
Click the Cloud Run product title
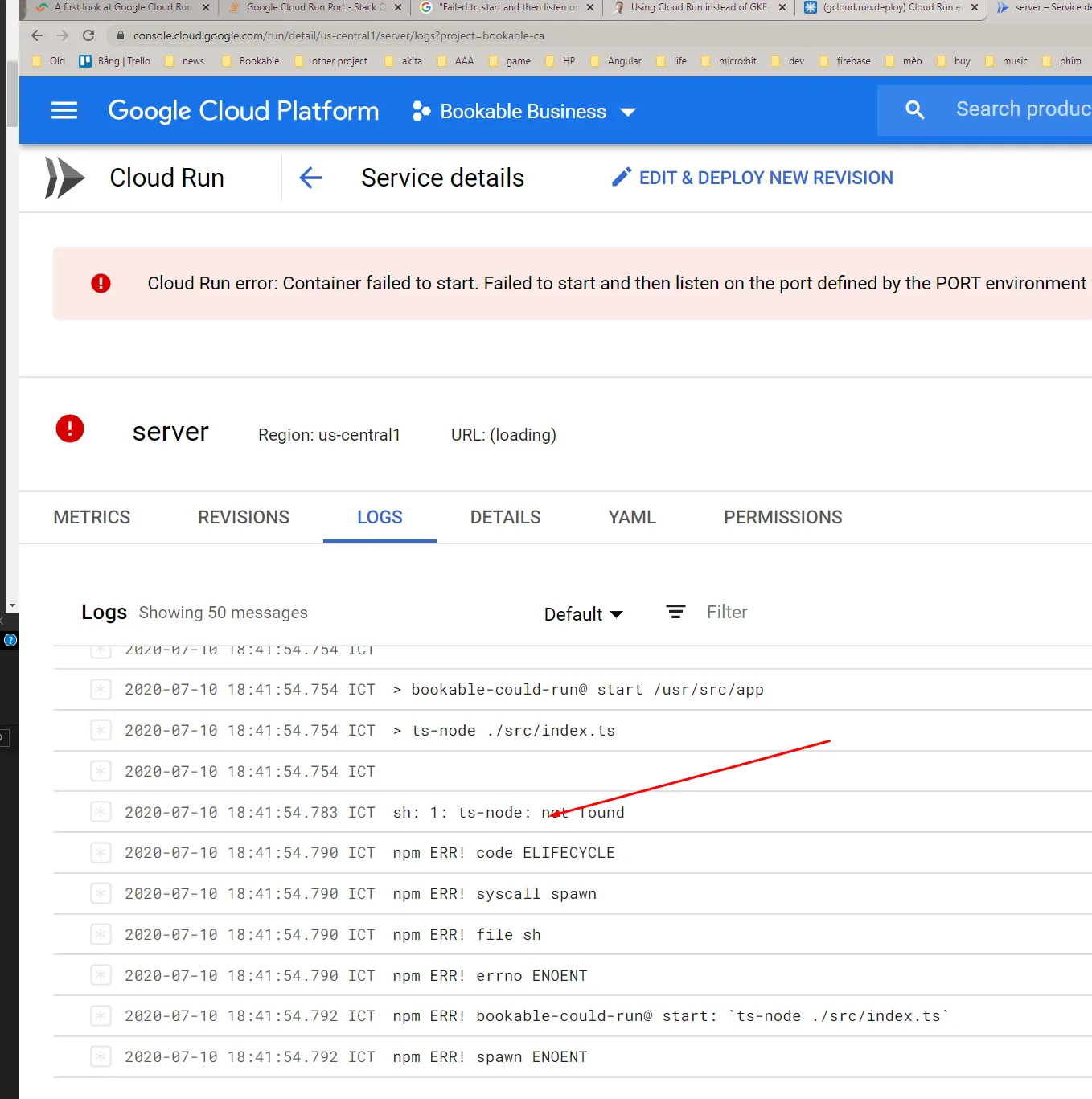[x=167, y=178]
